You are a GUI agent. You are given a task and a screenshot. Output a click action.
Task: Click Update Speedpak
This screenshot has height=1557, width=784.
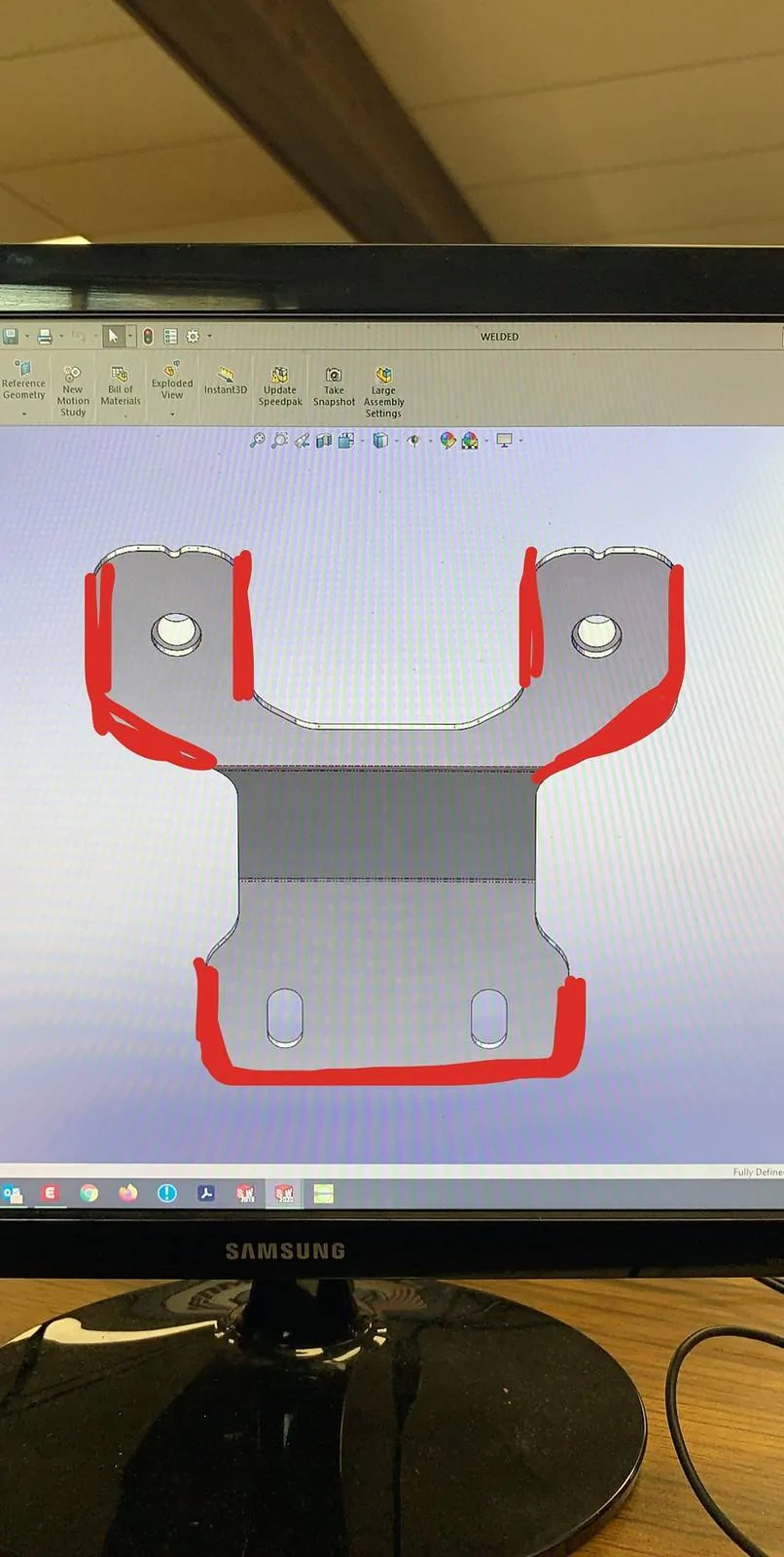point(280,386)
